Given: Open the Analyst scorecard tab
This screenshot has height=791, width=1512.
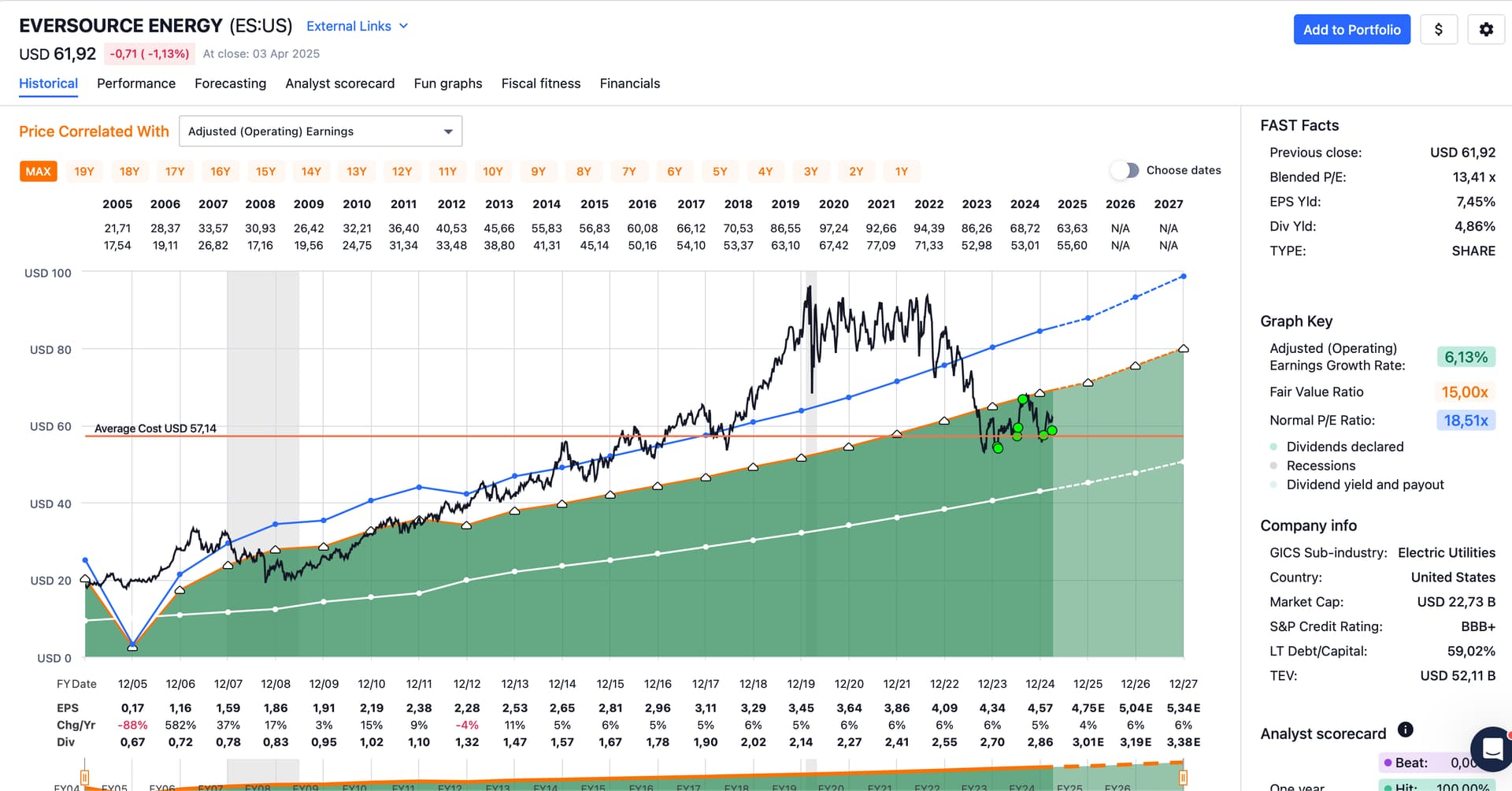Looking at the screenshot, I should pyautogui.click(x=340, y=84).
